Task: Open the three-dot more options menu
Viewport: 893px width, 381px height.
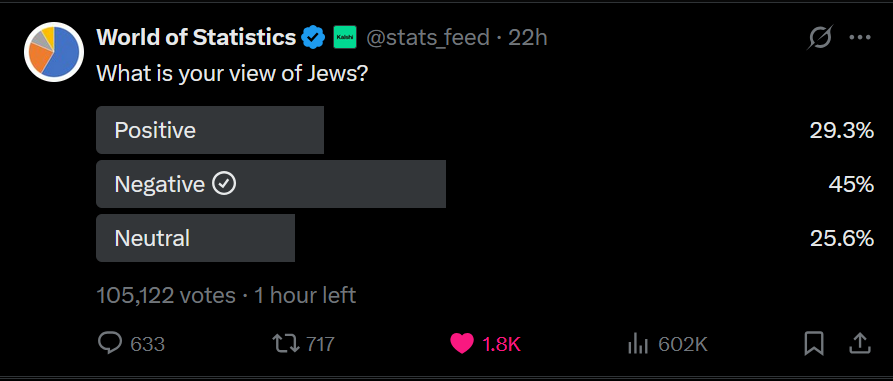Action: click(860, 38)
